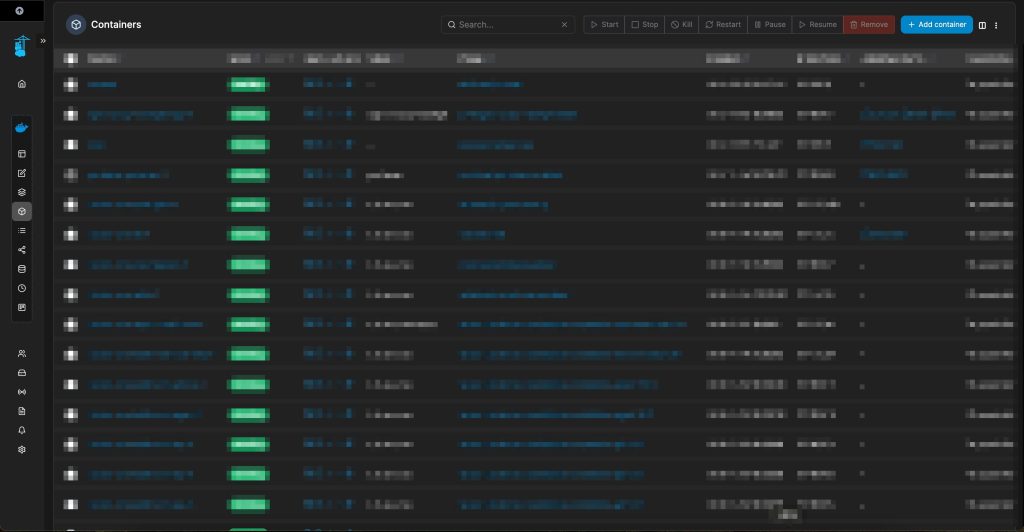
Task: Open the table columns visibility menu
Action: [982, 25]
